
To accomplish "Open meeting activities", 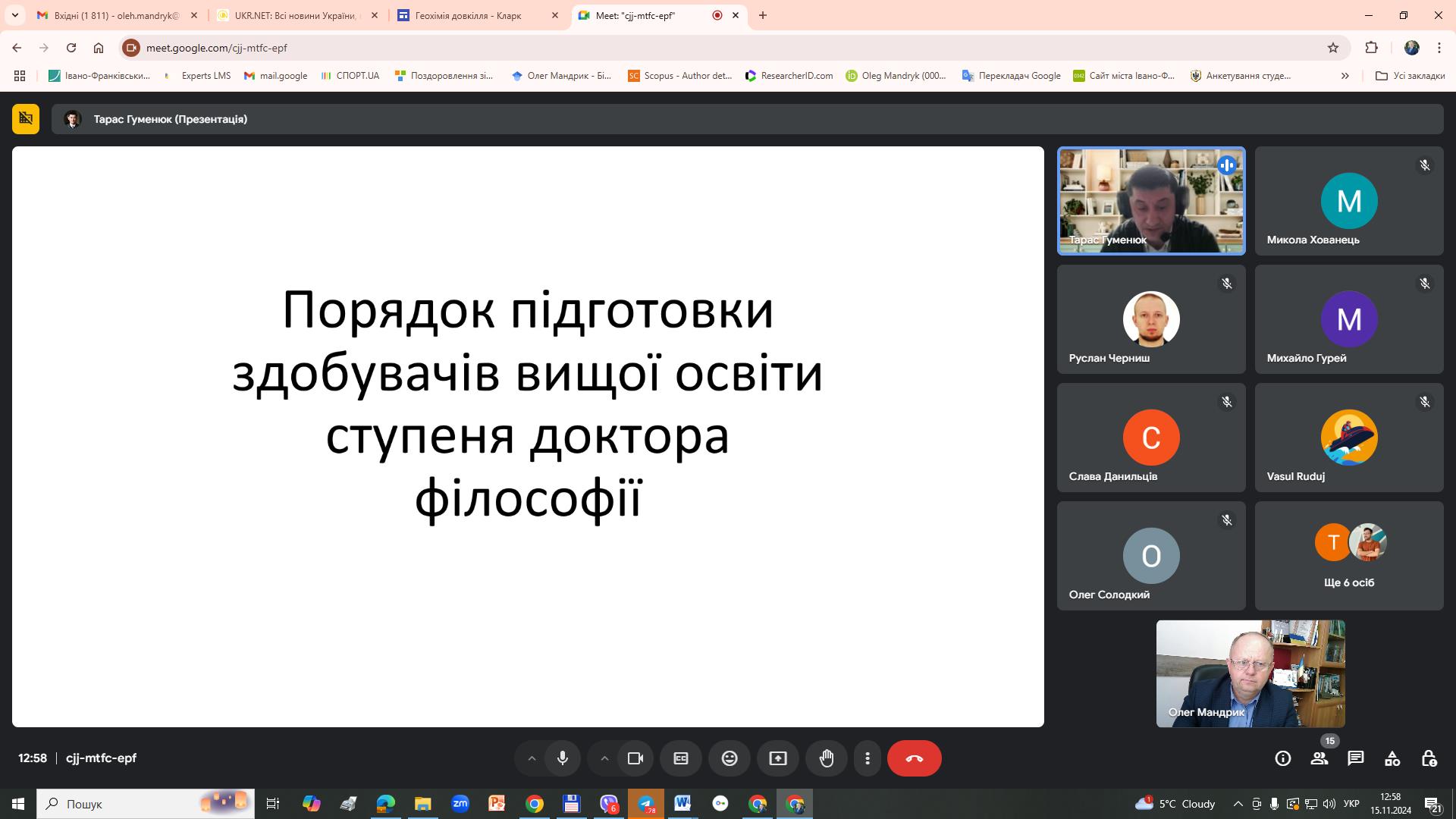I will click(1392, 758).
